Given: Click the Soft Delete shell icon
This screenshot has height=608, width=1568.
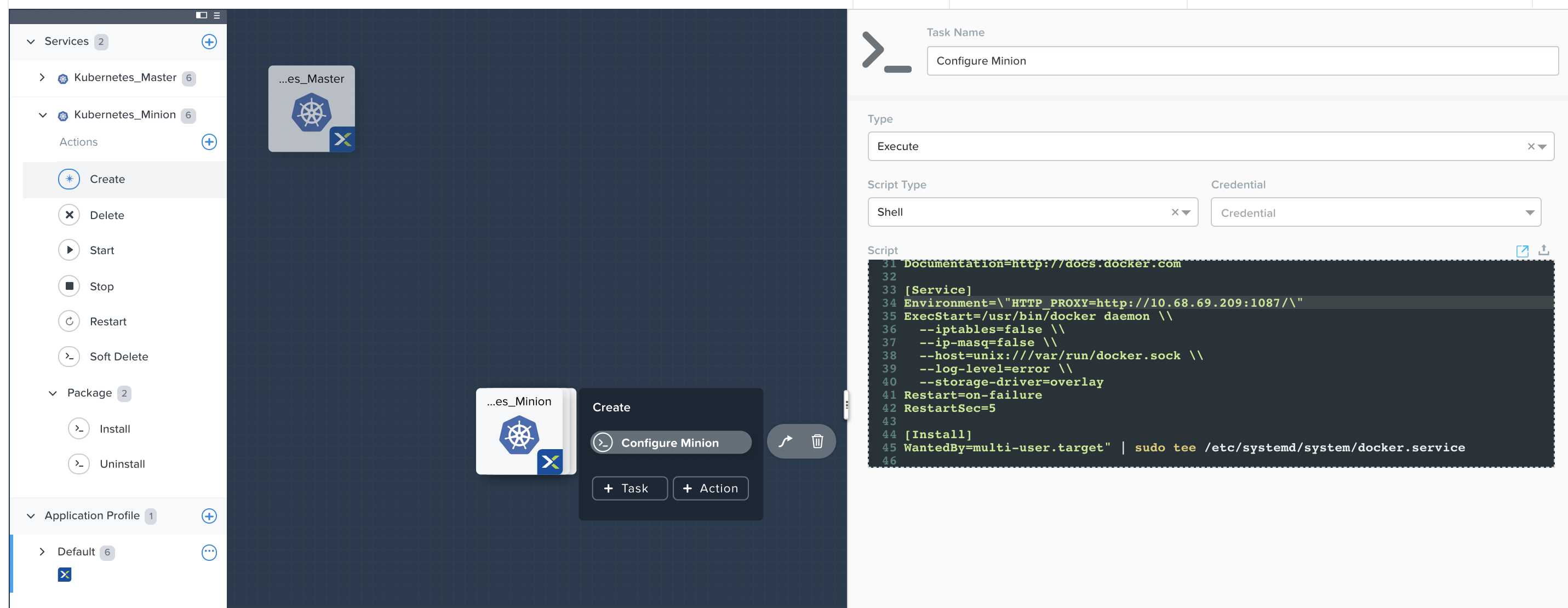Looking at the screenshot, I should tap(69, 357).
